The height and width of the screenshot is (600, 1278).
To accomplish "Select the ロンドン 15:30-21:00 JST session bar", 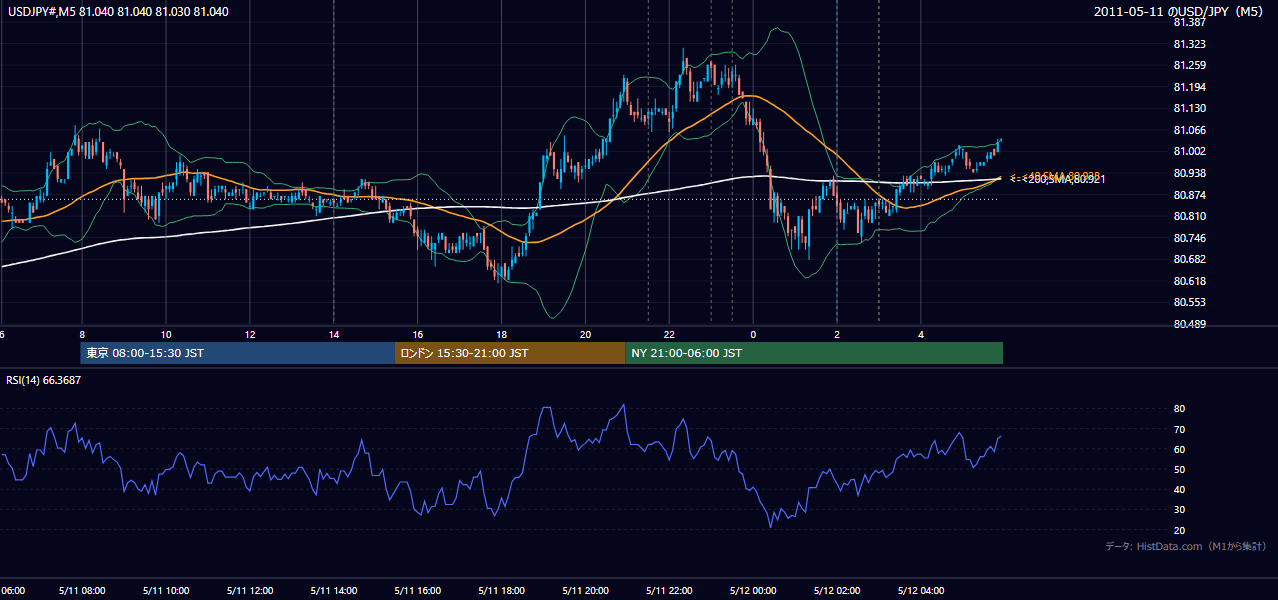I will point(510,353).
